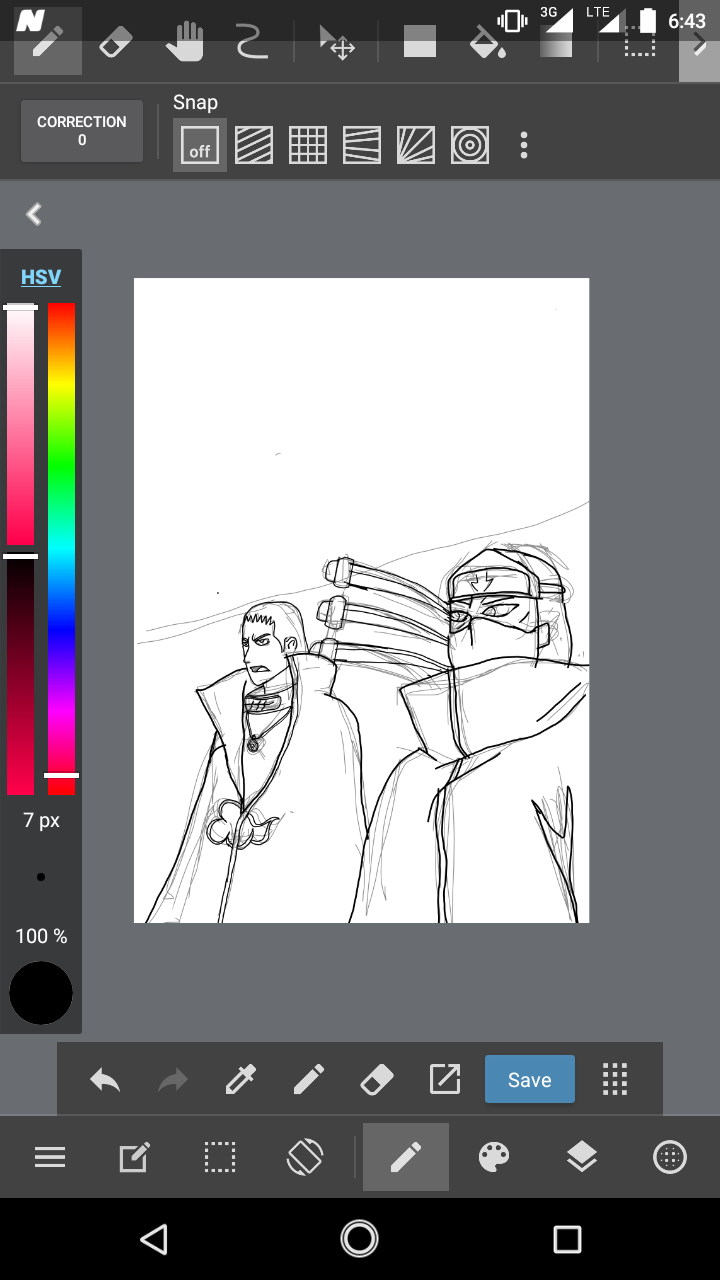
Task: Enable grid snap
Action: coord(308,146)
